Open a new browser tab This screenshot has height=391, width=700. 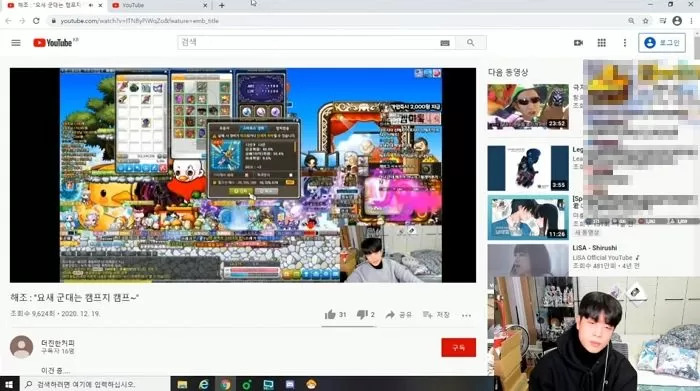tap(222, 5)
